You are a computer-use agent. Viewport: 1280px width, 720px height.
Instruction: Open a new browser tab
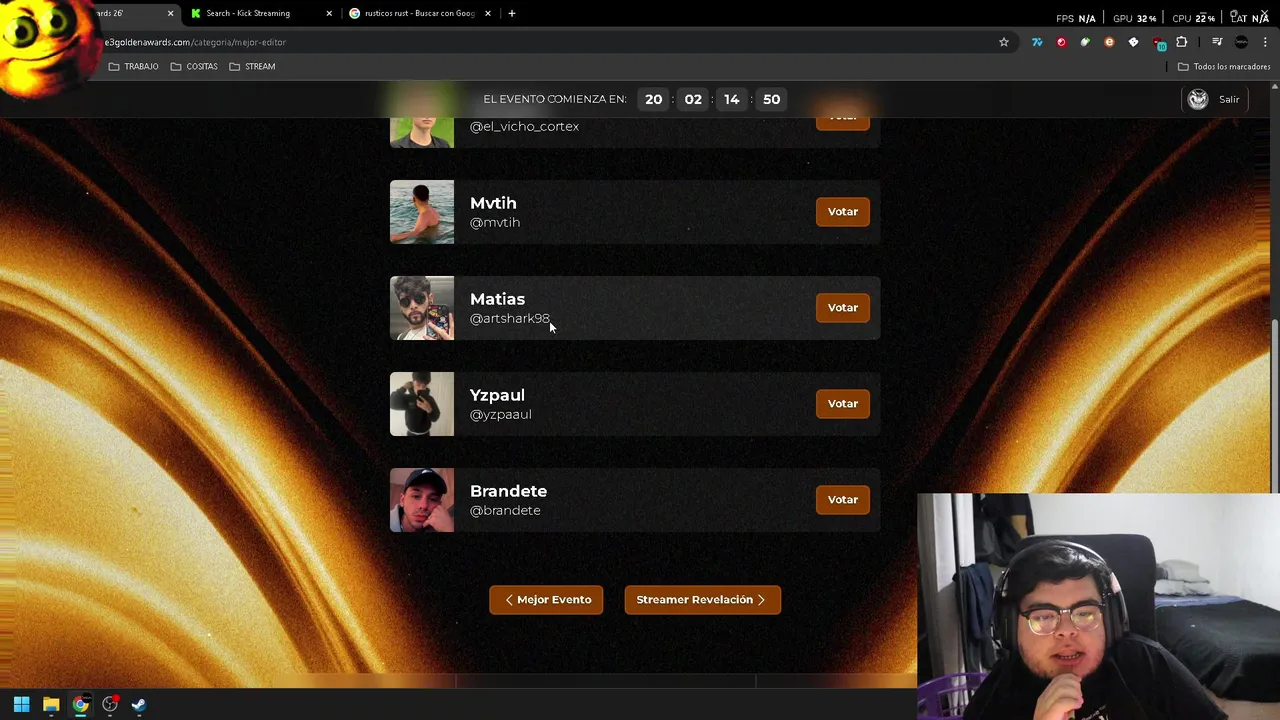pos(512,13)
